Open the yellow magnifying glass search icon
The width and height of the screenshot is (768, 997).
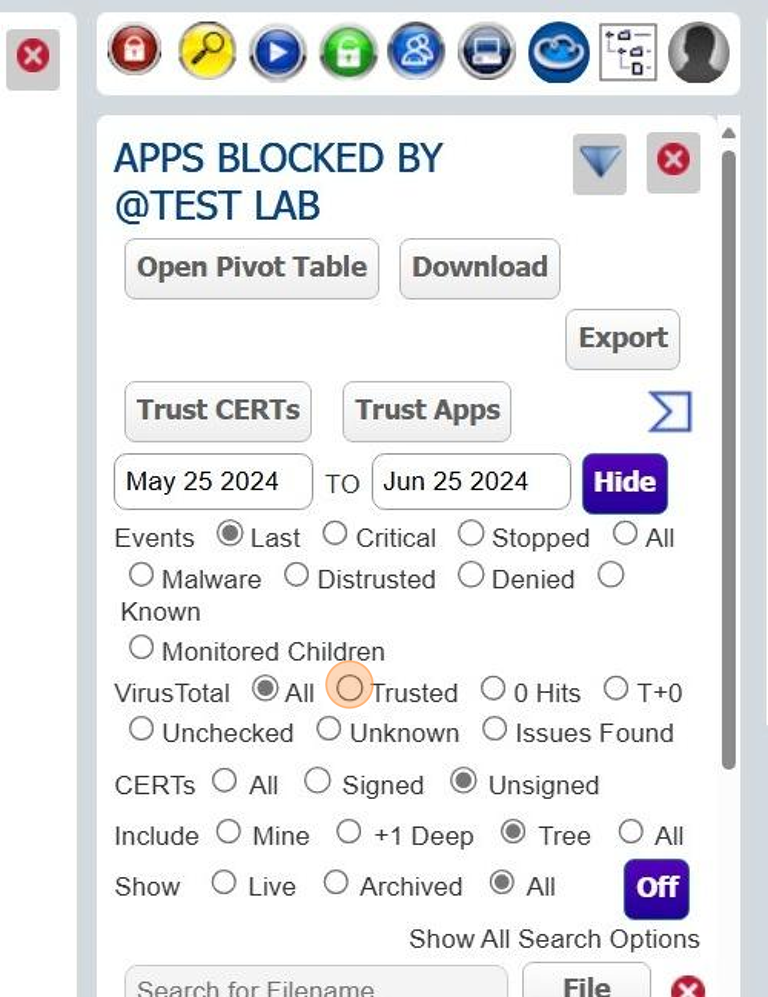tap(206, 52)
